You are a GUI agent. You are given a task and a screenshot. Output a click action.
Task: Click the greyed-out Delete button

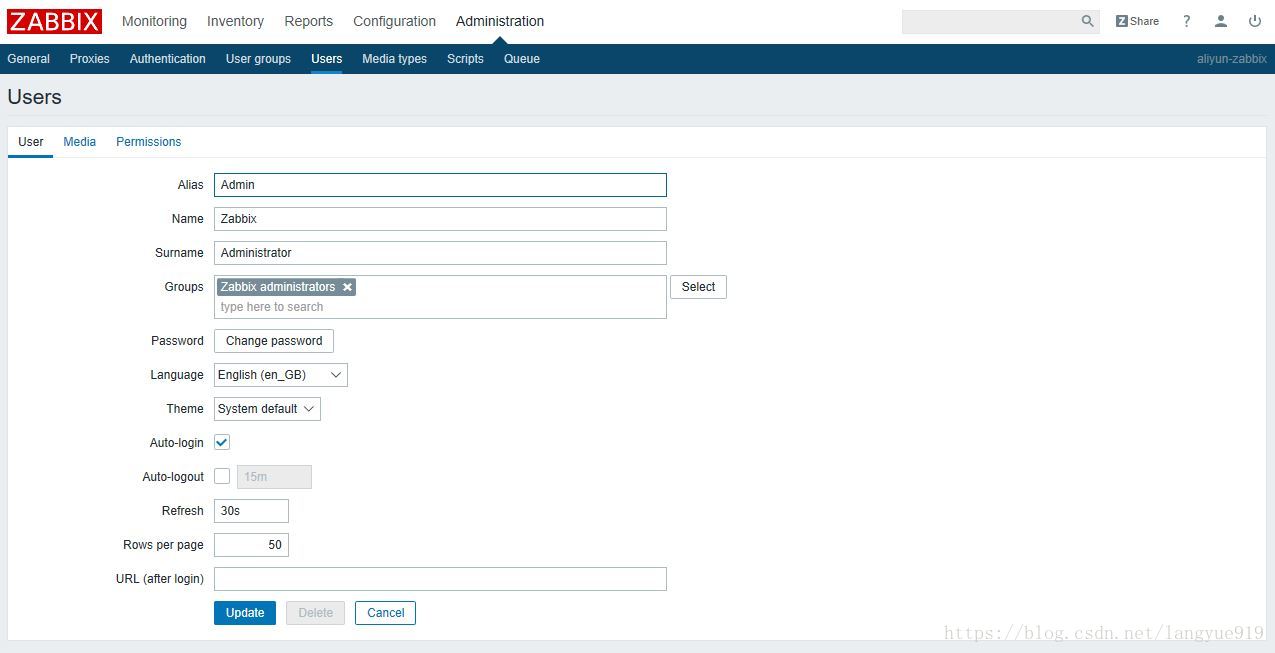(315, 613)
